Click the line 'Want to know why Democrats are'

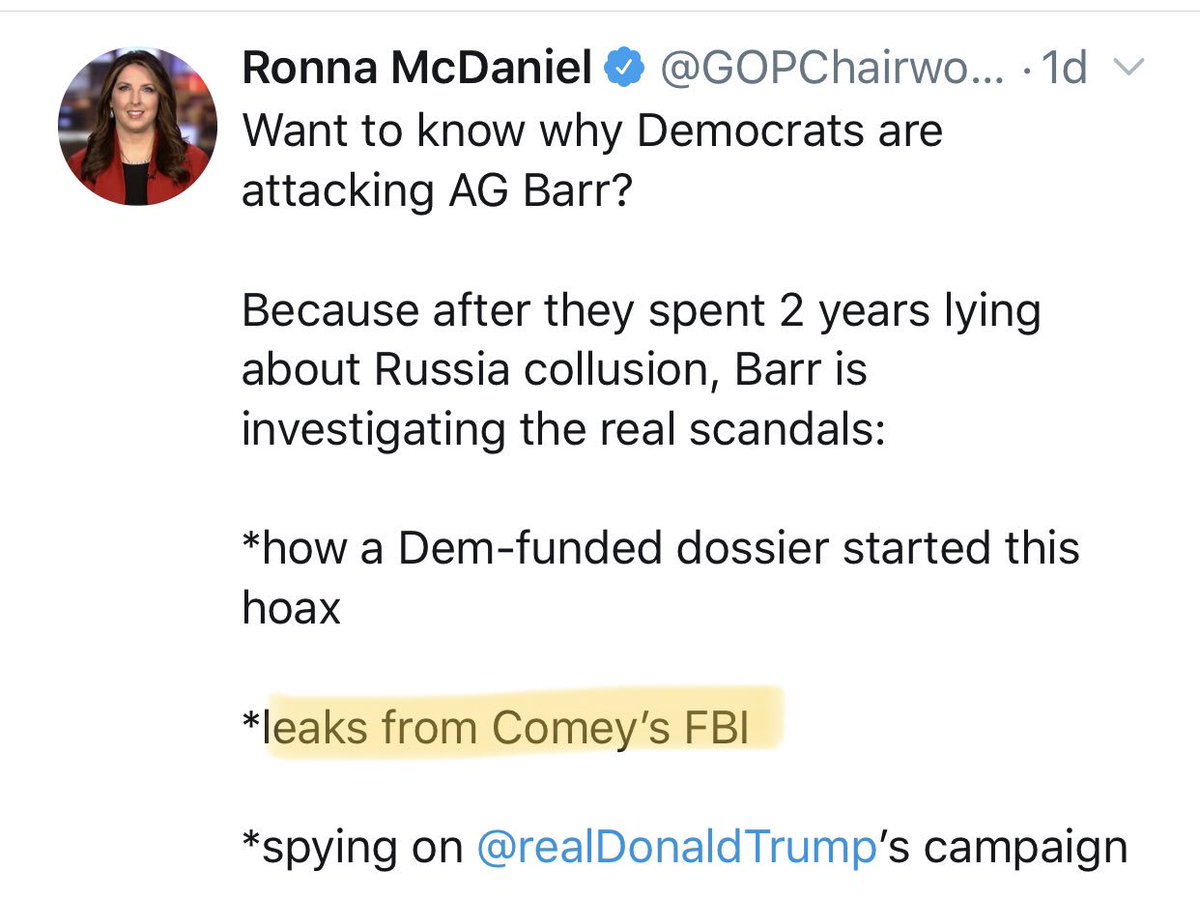tap(592, 133)
